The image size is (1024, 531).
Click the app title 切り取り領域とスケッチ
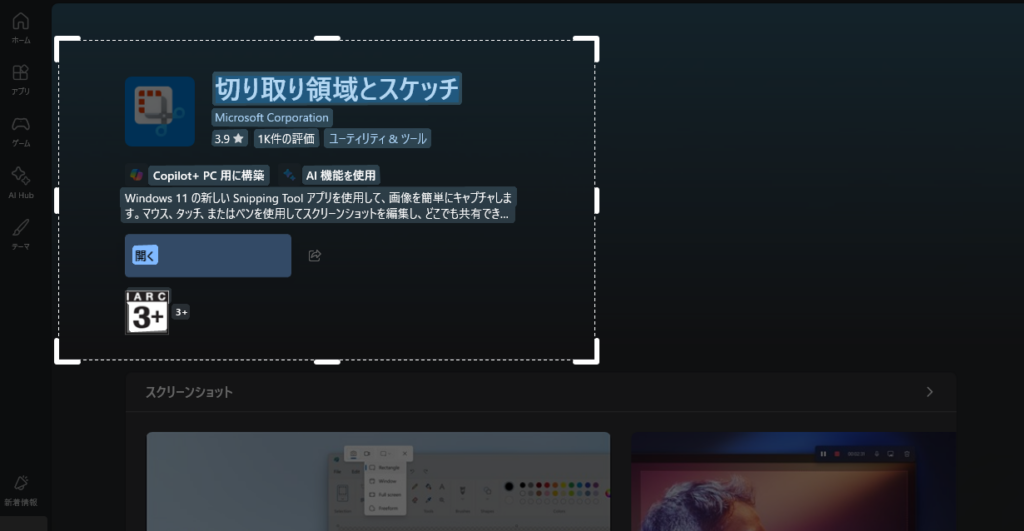337,89
